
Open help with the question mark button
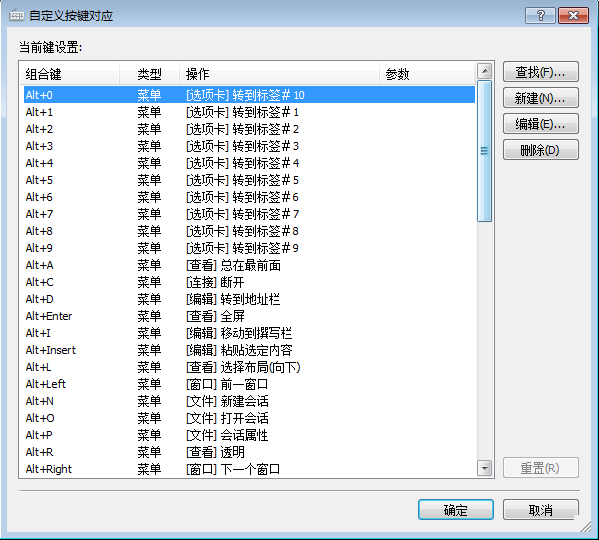[540, 16]
